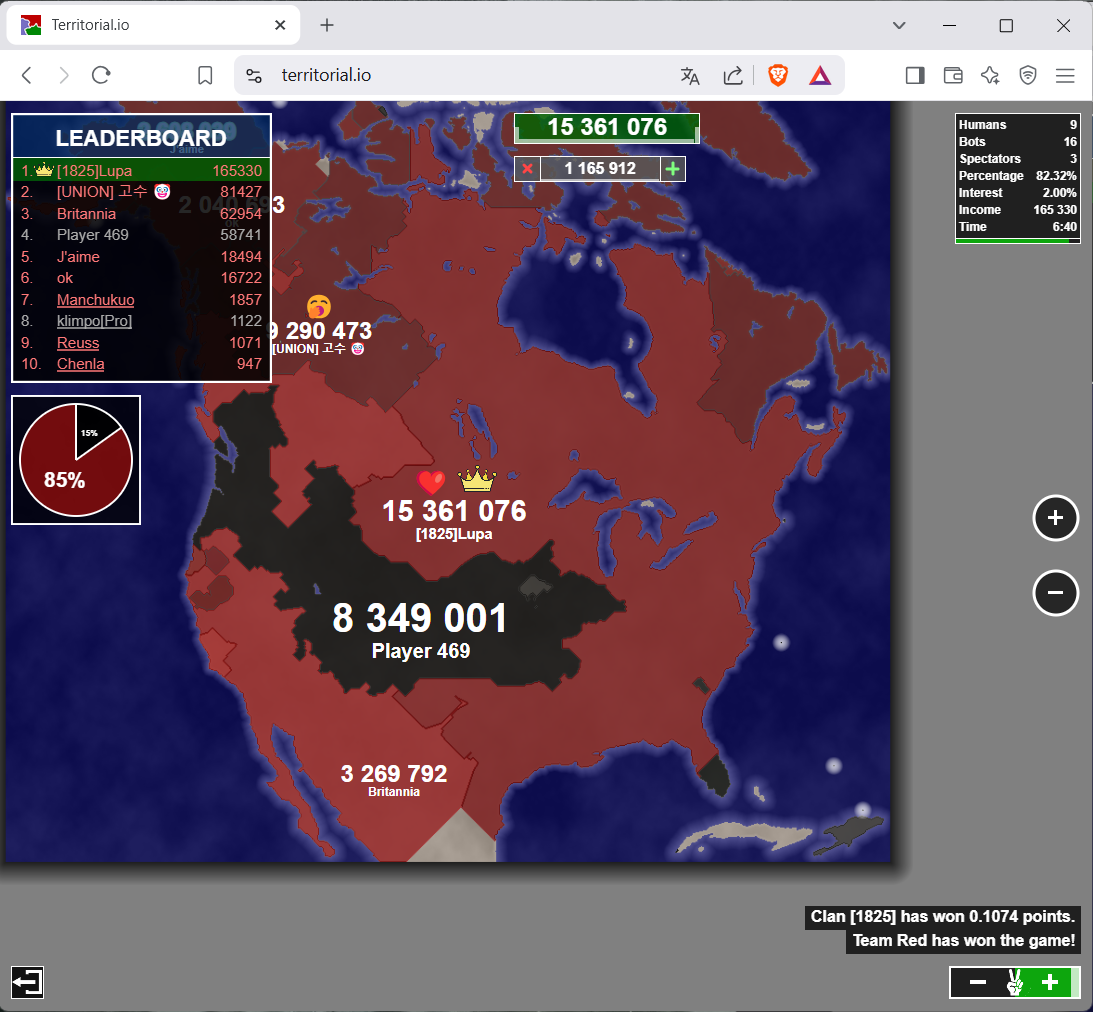Select the Territorial.io browser tab

[x=152, y=25]
